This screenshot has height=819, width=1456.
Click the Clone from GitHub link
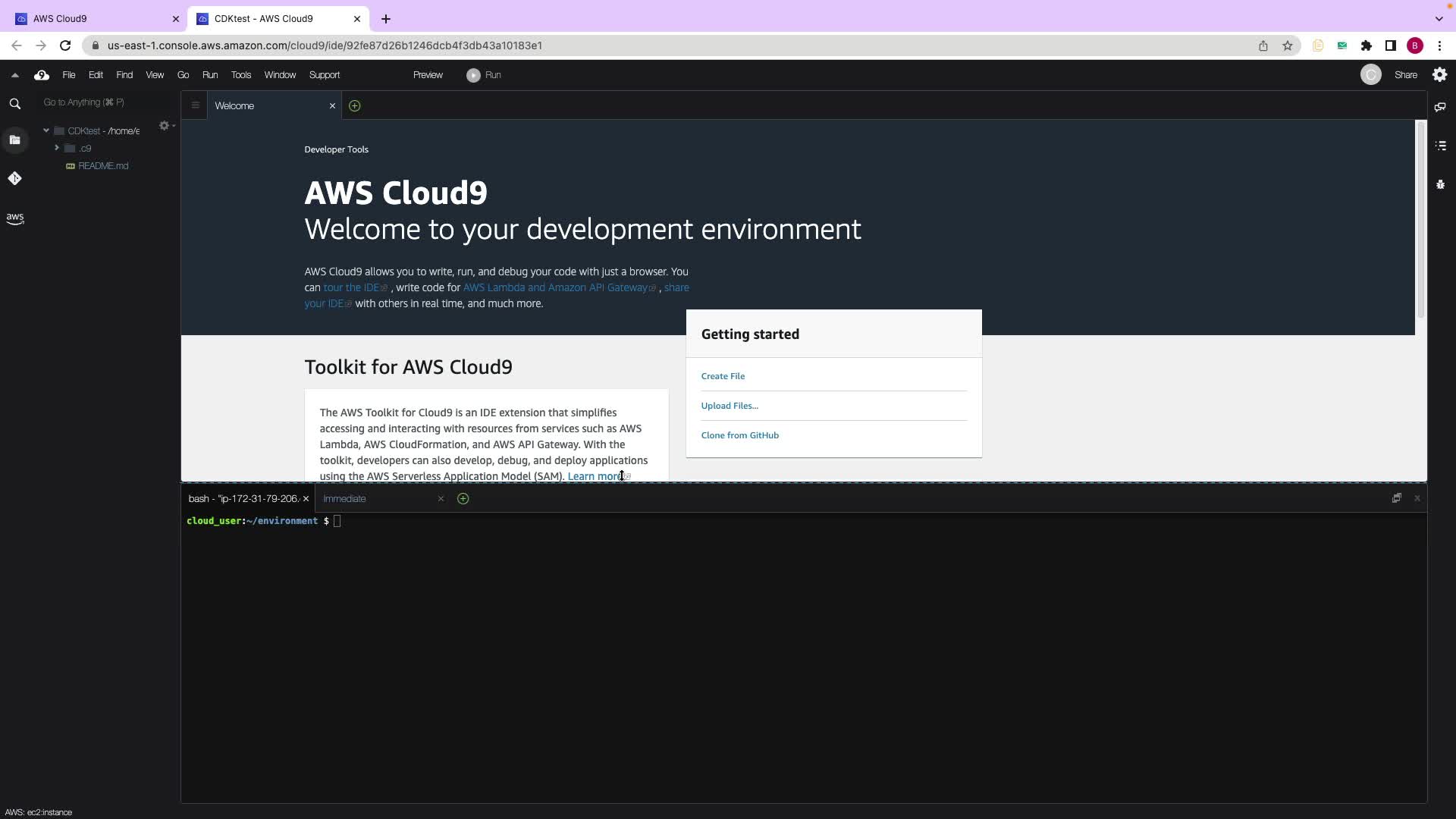(739, 435)
